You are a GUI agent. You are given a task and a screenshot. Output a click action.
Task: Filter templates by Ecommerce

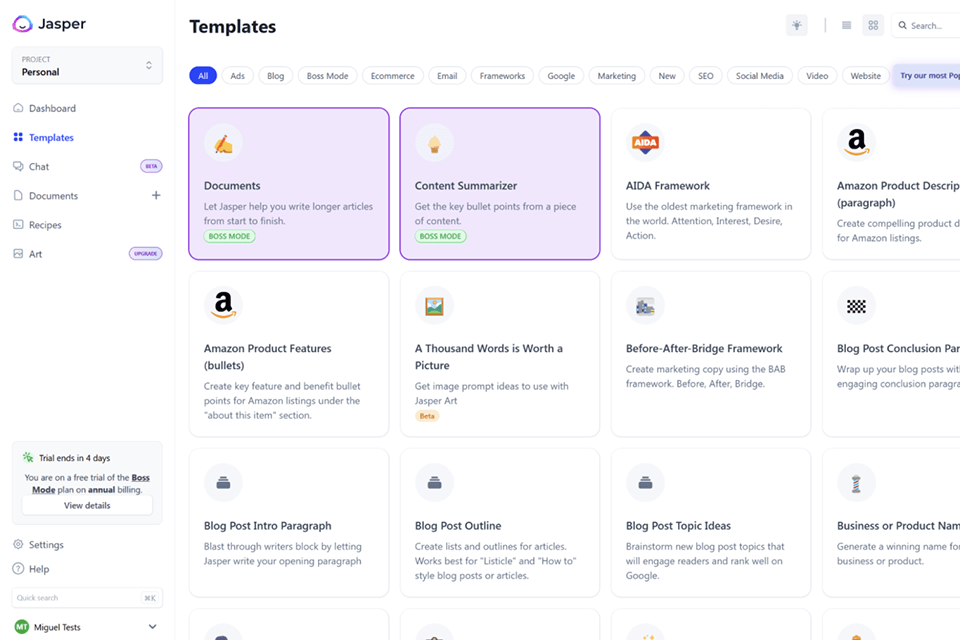coord(392,76)
